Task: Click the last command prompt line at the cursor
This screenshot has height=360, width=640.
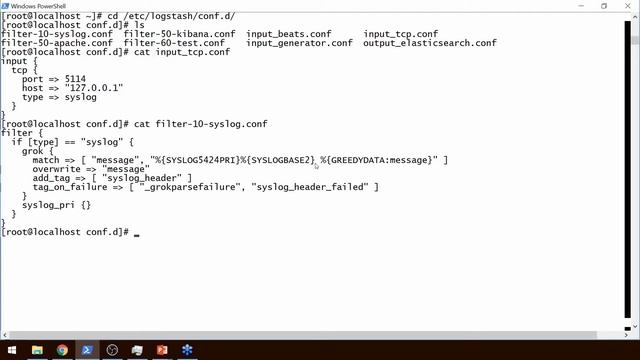Action: [x=70, y=232]
